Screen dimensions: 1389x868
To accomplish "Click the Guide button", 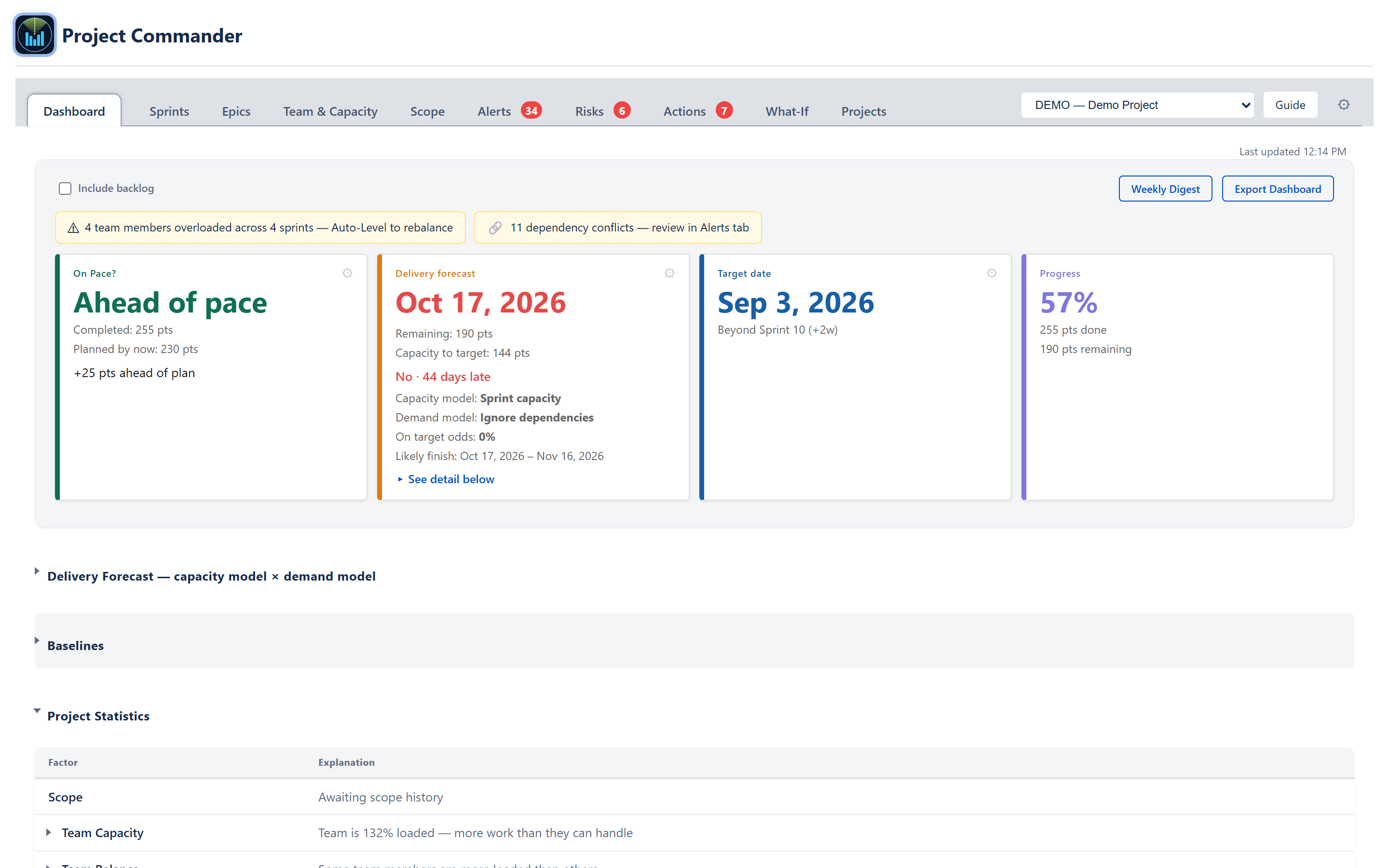I will pos(1290,105).
